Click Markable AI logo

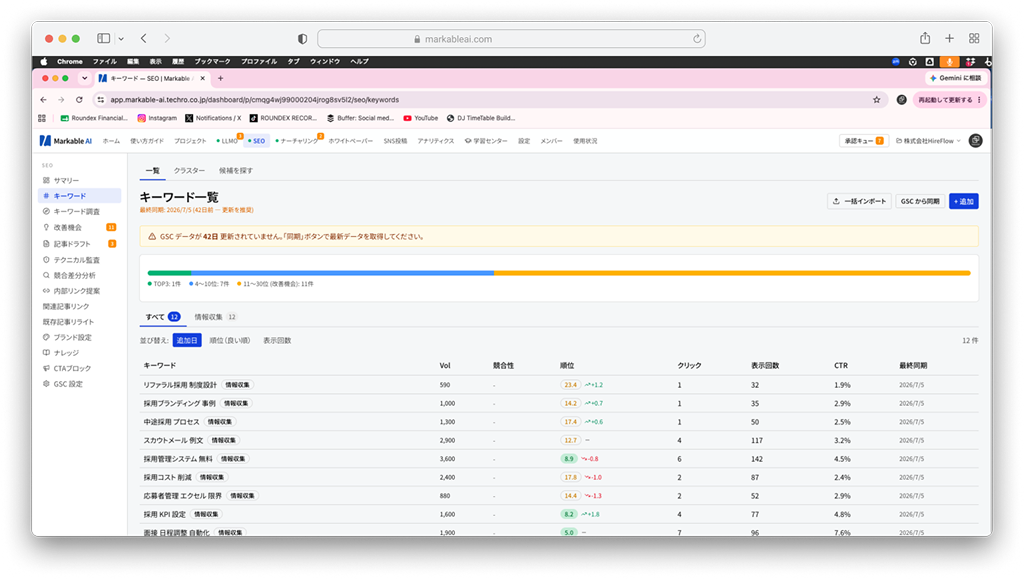pyautogui.click(x=66, y=141)
